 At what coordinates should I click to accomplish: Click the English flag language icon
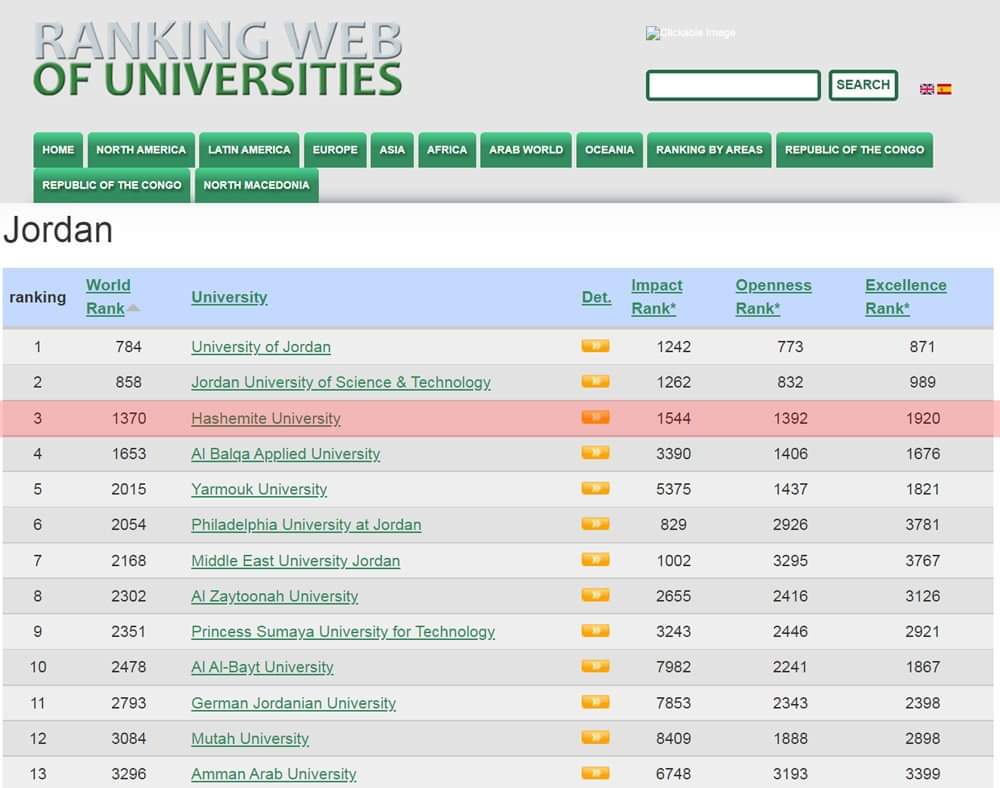click(926, 89)
